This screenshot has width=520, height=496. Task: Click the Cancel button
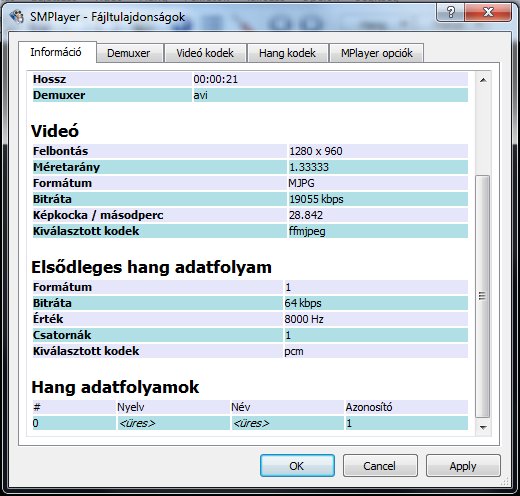[x=380, y=466]
